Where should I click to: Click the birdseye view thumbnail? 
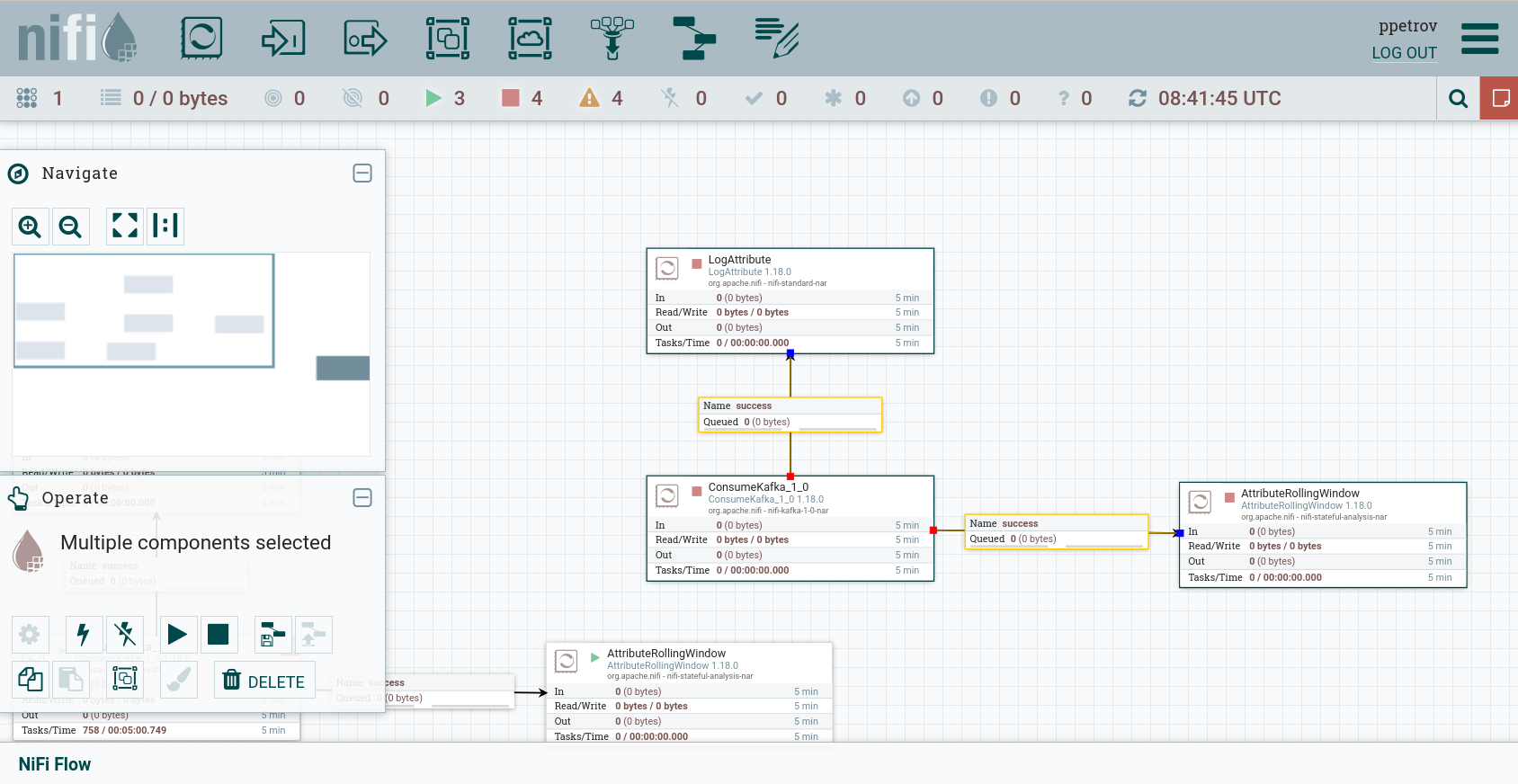(192, 354)
